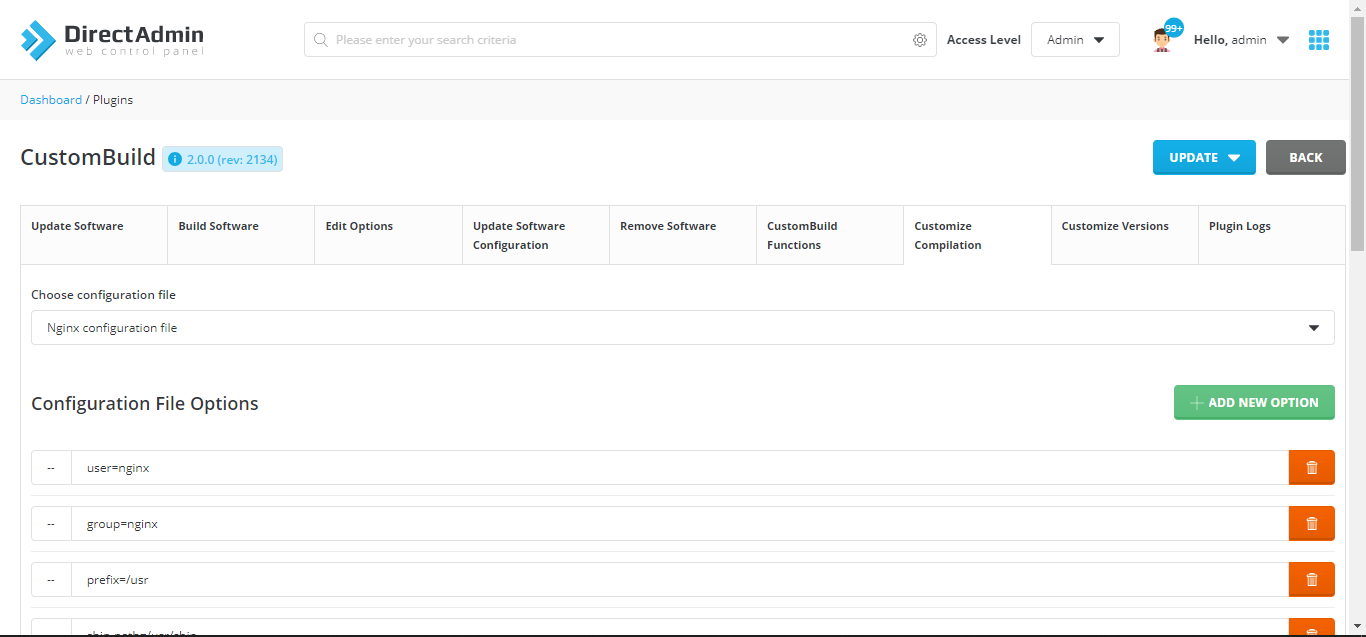Open the Customize Versions tab
1366x637 pixels.
1124,235
